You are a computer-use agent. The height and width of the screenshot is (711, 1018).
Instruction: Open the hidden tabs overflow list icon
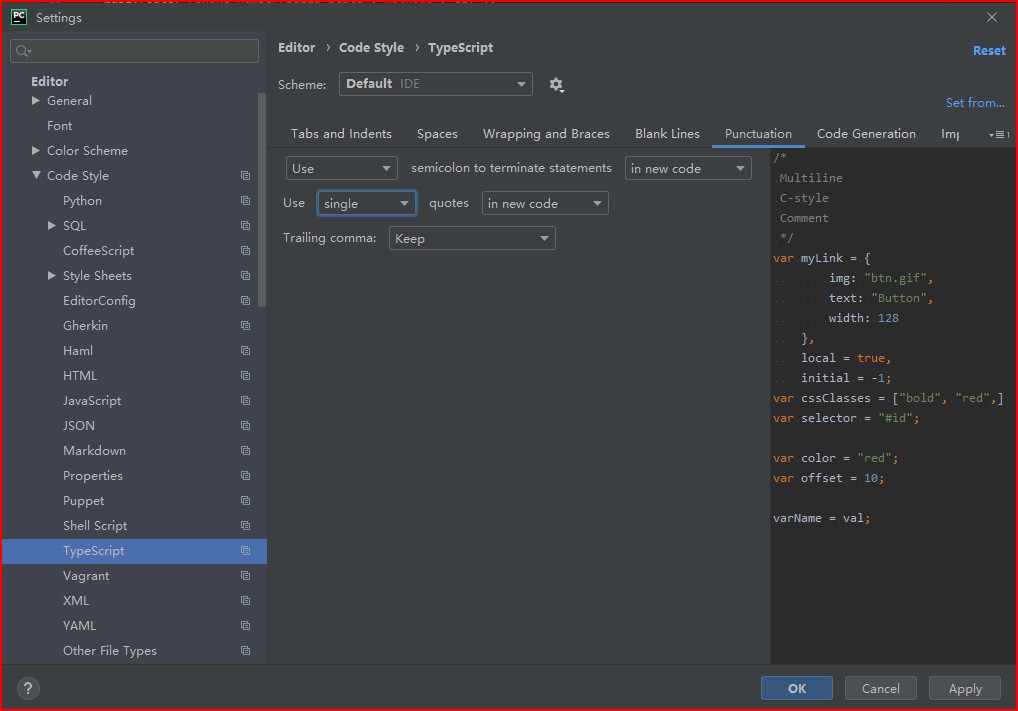tap(997, 134)
